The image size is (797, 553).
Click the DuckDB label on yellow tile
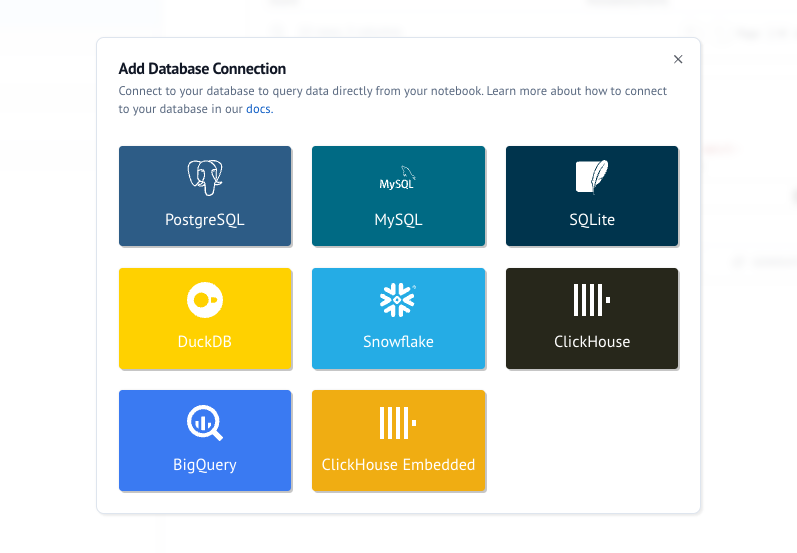tap(205, 342)
